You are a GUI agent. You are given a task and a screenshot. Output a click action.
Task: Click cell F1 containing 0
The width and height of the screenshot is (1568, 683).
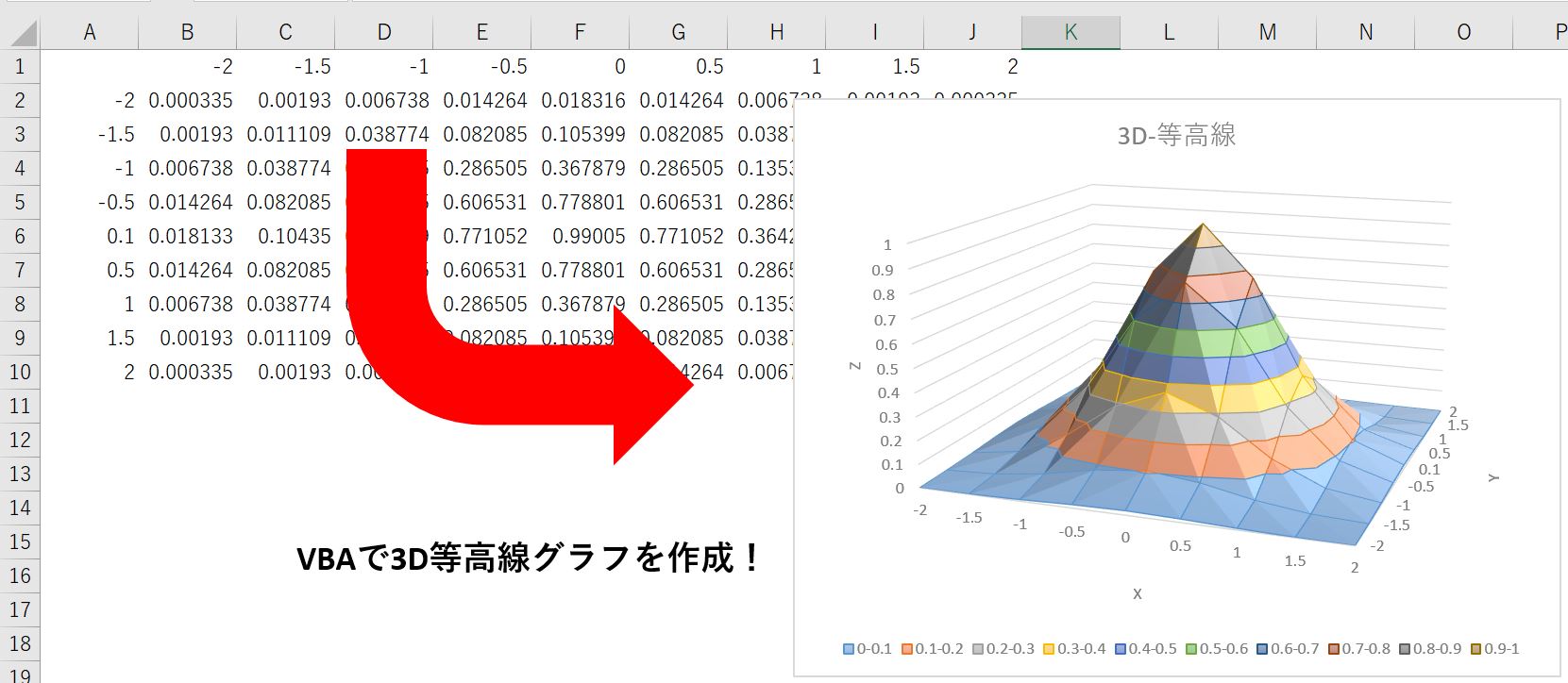[x=581, y=67]
